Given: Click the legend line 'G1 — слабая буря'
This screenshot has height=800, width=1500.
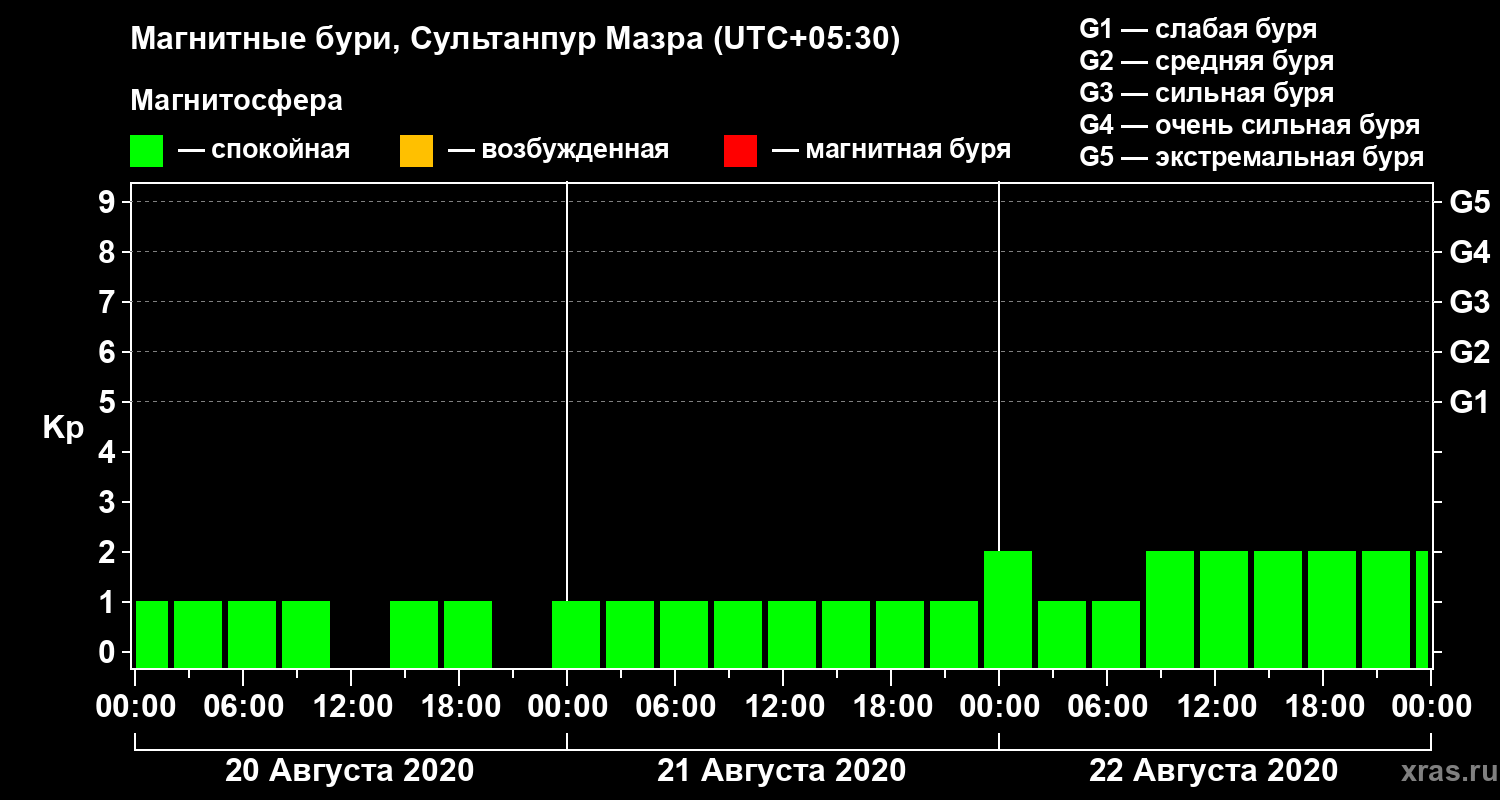Looking at the screenshot, I should click(1198, 29).
